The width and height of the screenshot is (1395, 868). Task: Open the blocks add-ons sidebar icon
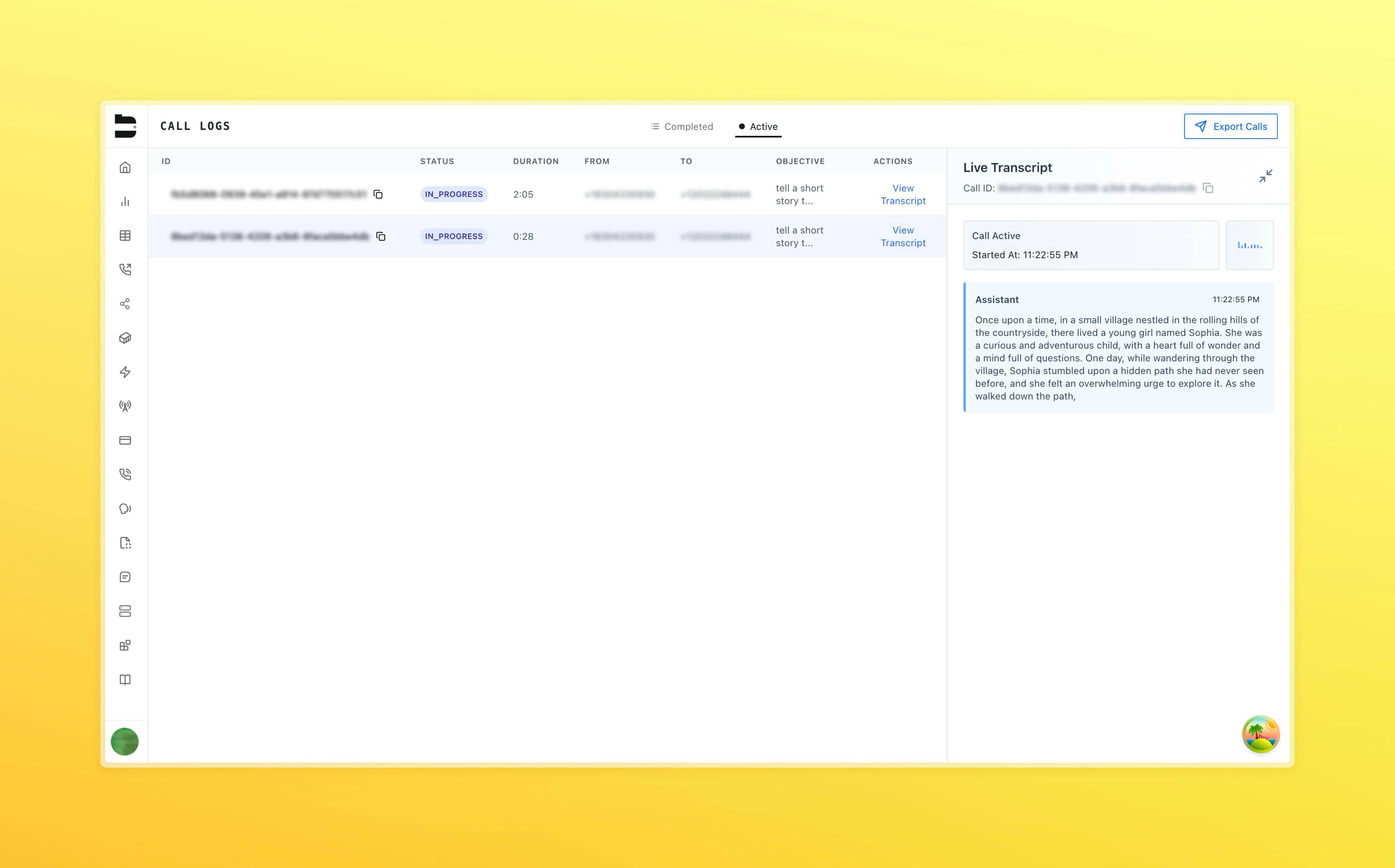pos(125,645)
